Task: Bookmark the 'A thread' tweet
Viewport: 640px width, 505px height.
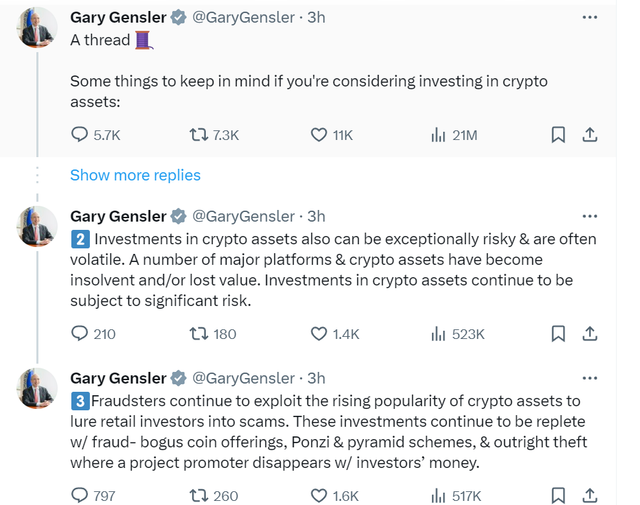Action: coord(559,135)
